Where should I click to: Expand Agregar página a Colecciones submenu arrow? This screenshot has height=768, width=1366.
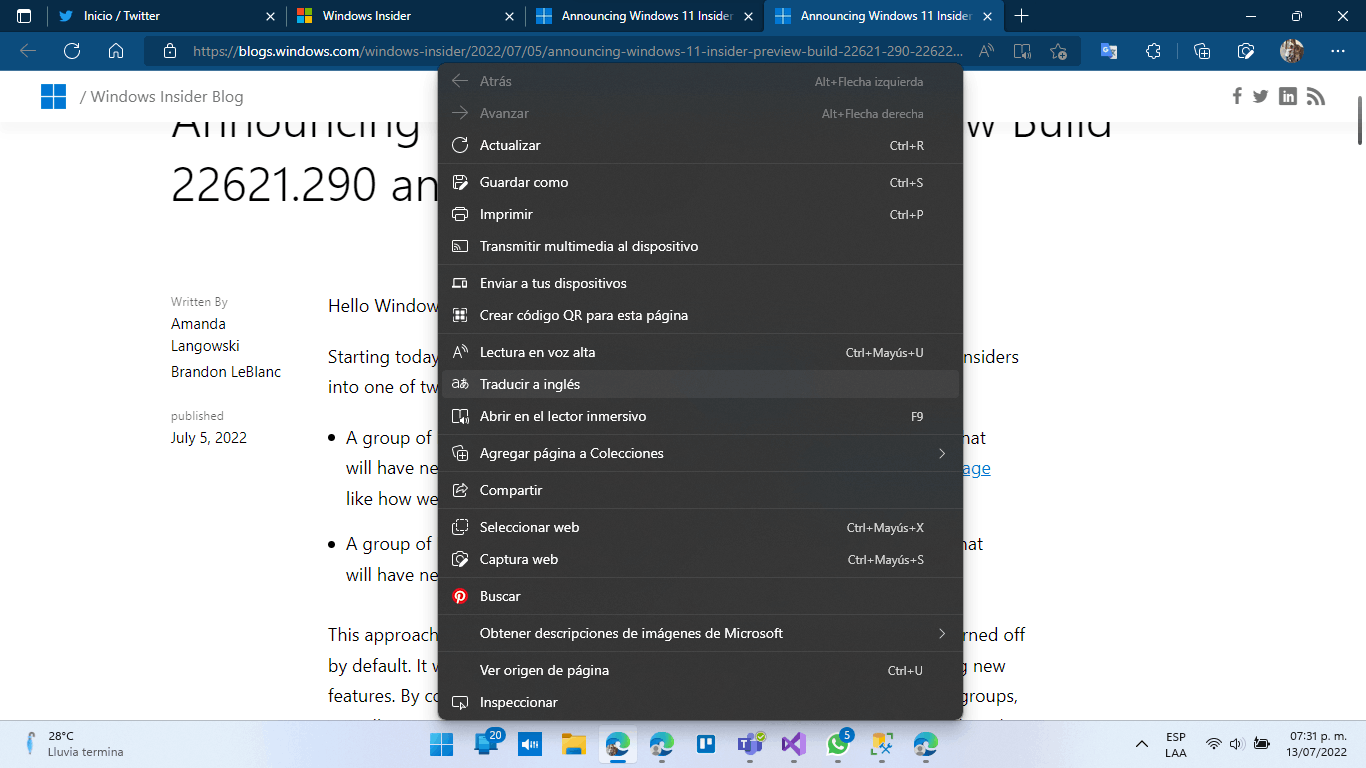point(941,453)
